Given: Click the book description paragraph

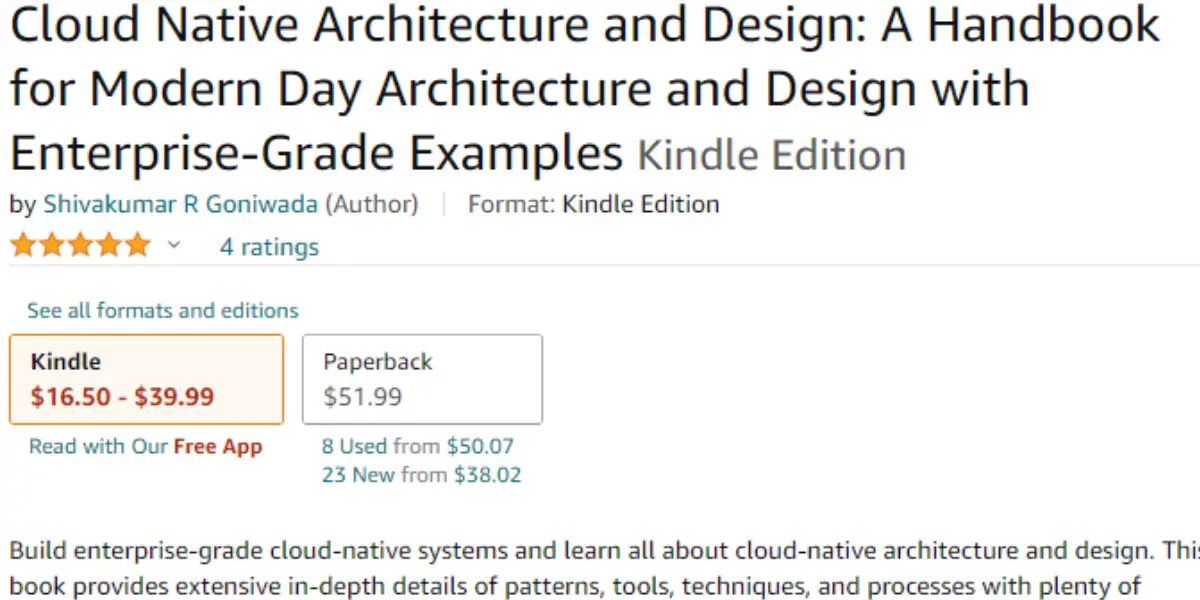Looking at the screenshot, I should (x=604, y=569).
